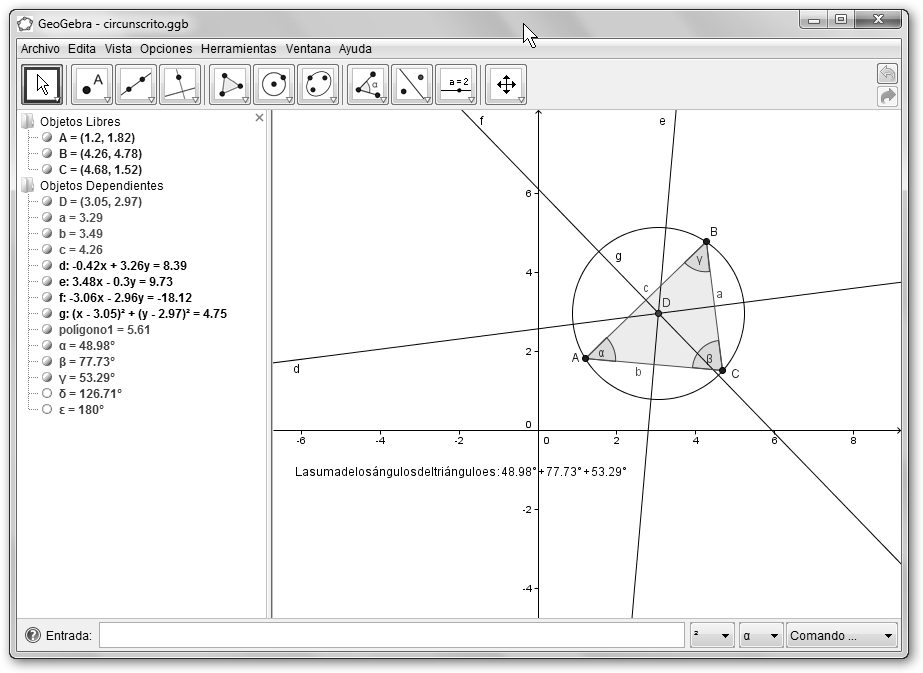Viewport: 923px width, 673px height.
Task: Activate the Circle with center tool
Action: [274, 85]
